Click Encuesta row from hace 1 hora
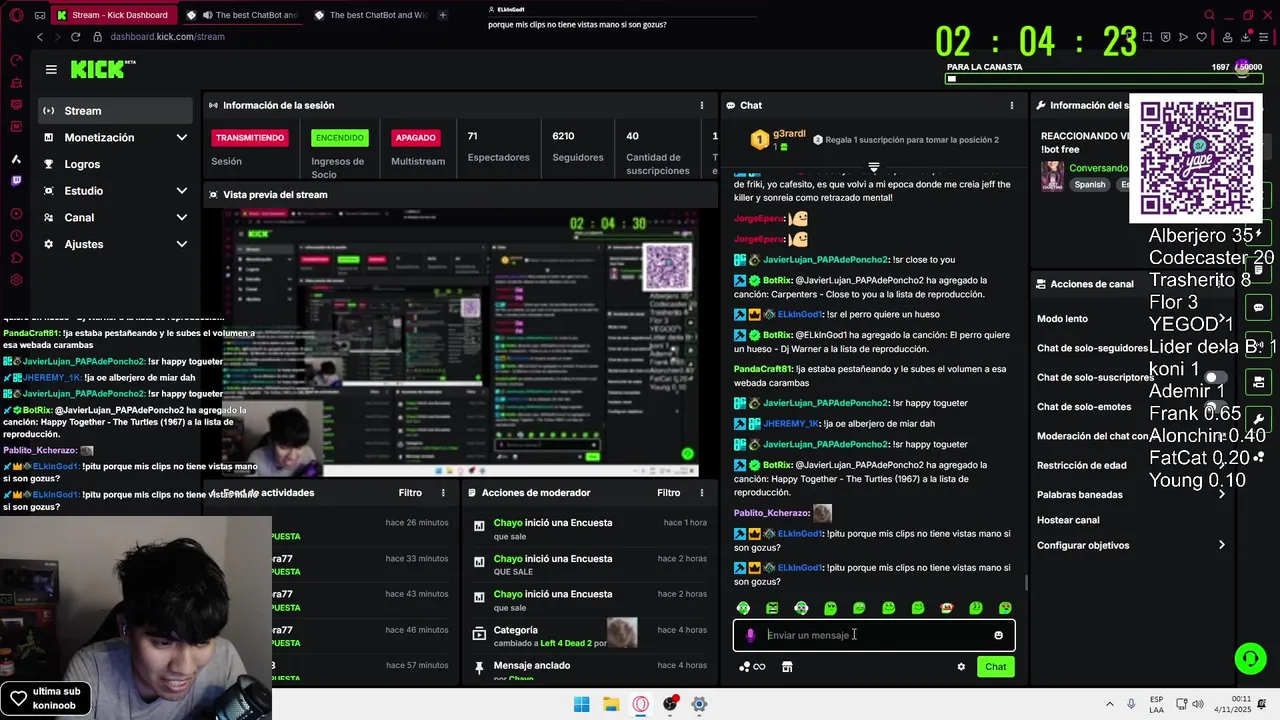The image size is (1280, 720). [590, 529]
